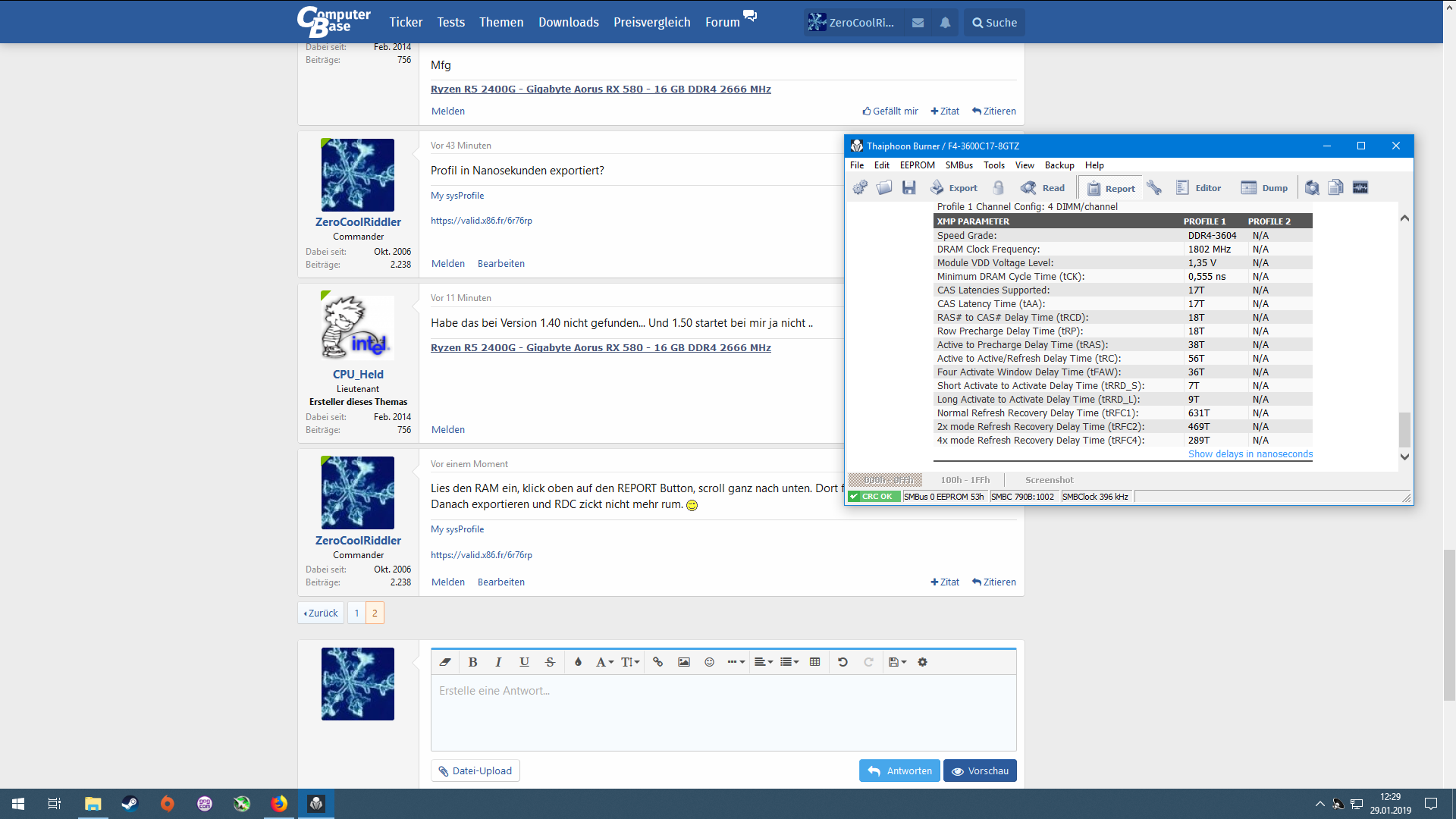Open the EEPROM menu in Thaiphoon Burner
This screenshot has height=819, width=1456.
(918, 165)
